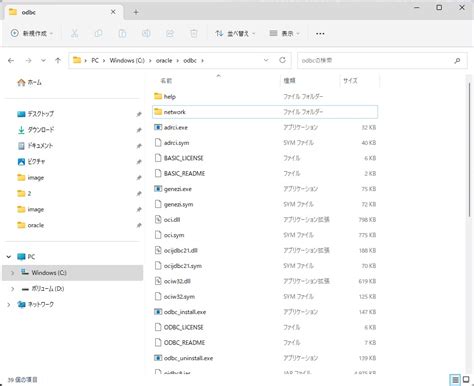Click Windows (C:) in breadcrumb path
This screenshot has height=386, width=474.
coord(127,60)
